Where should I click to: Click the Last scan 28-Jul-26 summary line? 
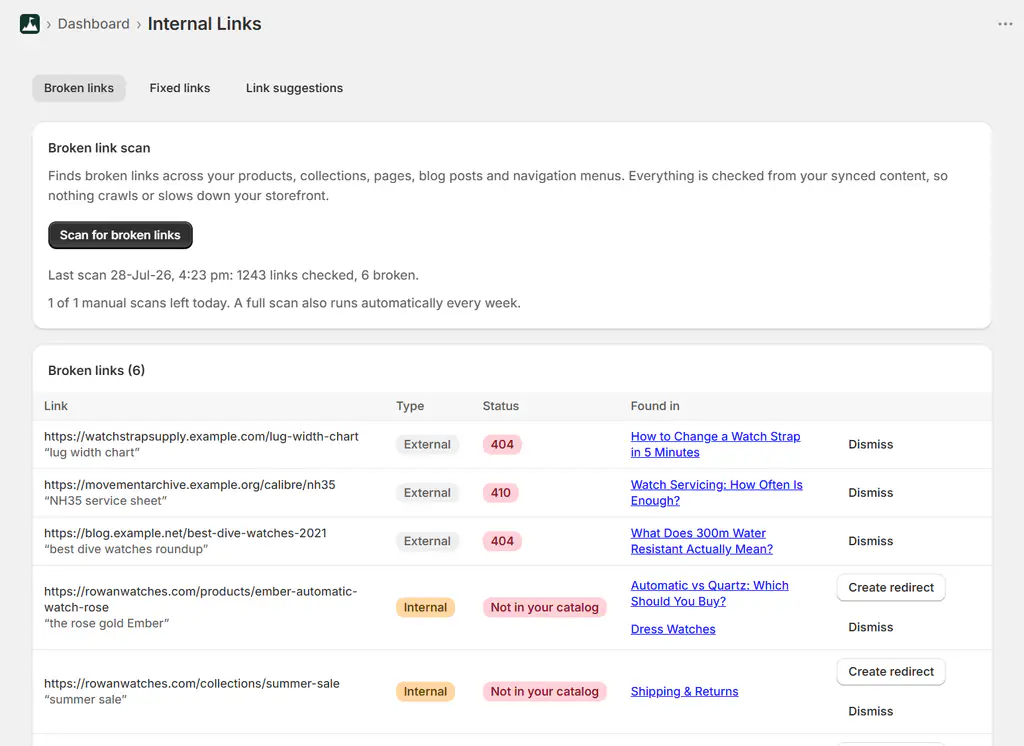233,275
